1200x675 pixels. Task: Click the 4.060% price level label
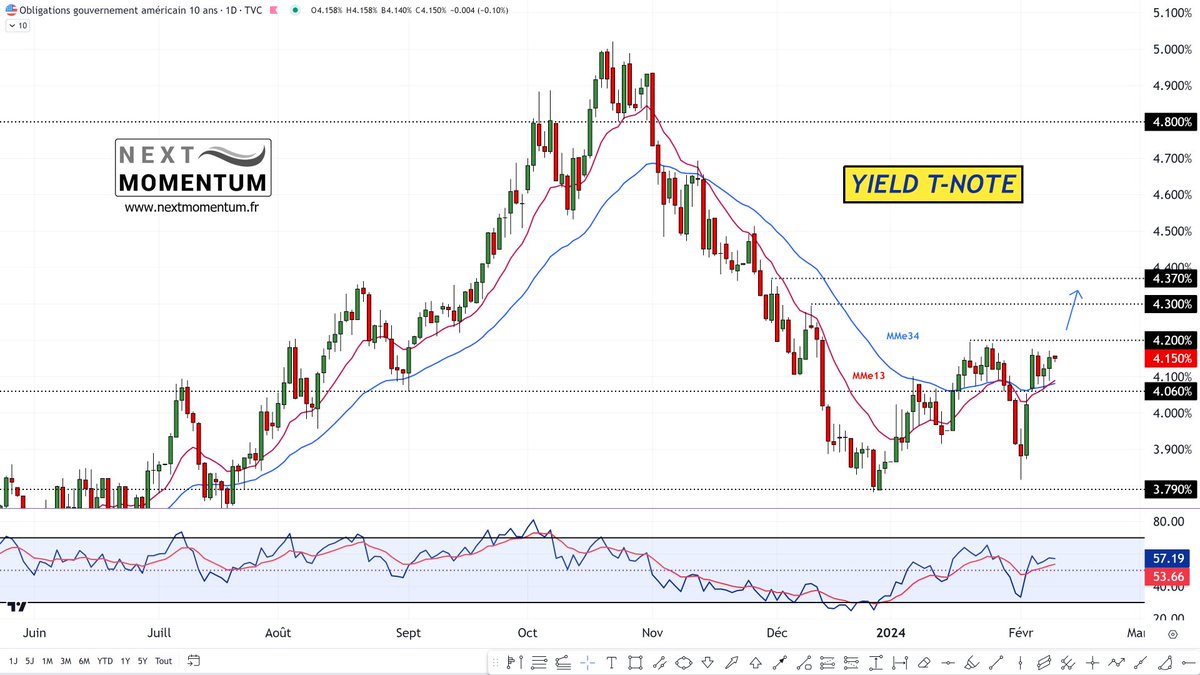1172,391
